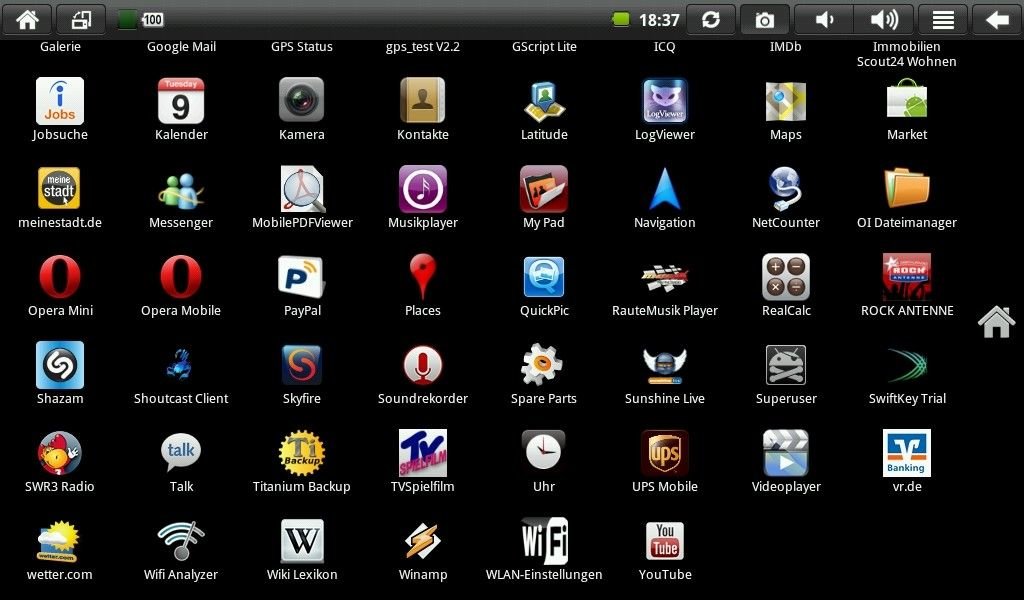Open Skyfire browser

coord(302,373)
